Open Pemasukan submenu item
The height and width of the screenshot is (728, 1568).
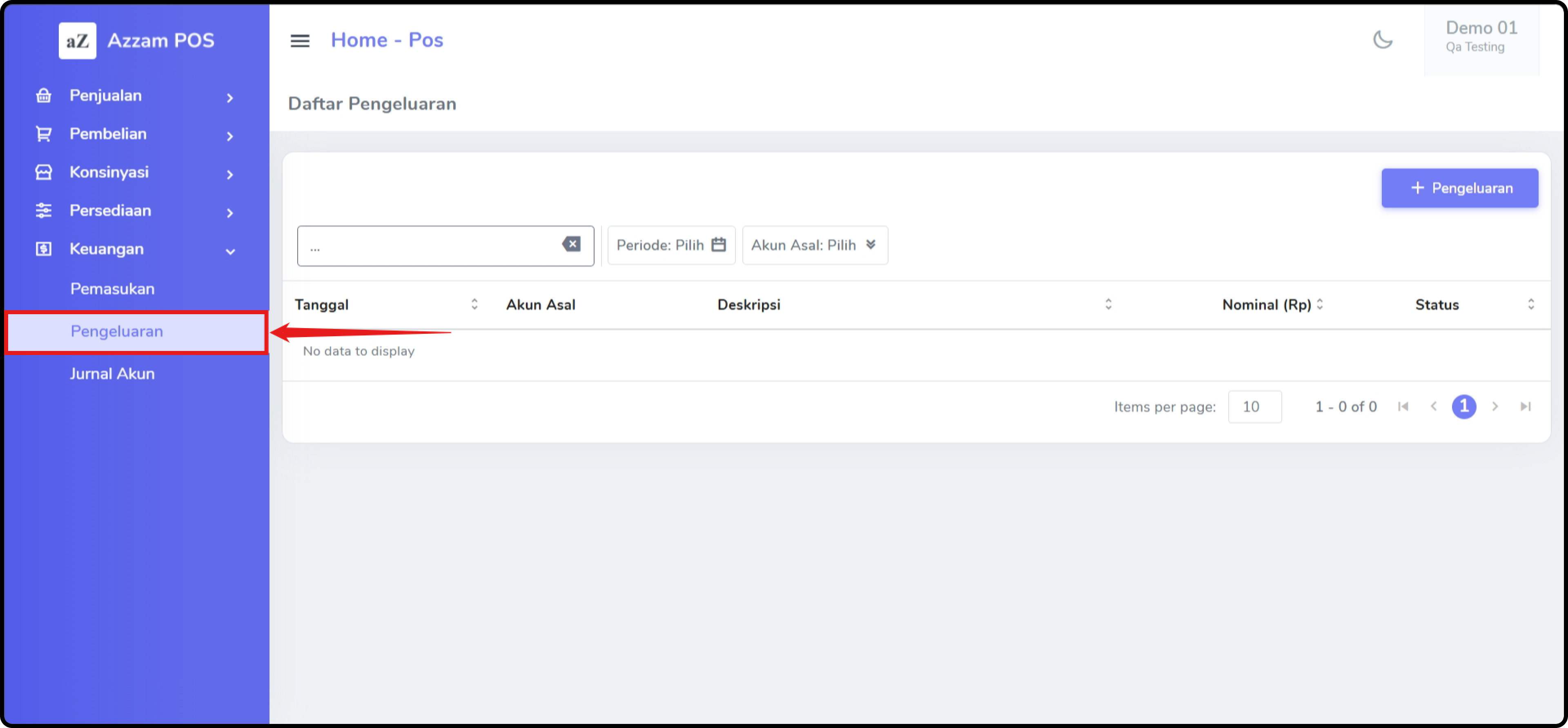(x=113, y=289)
